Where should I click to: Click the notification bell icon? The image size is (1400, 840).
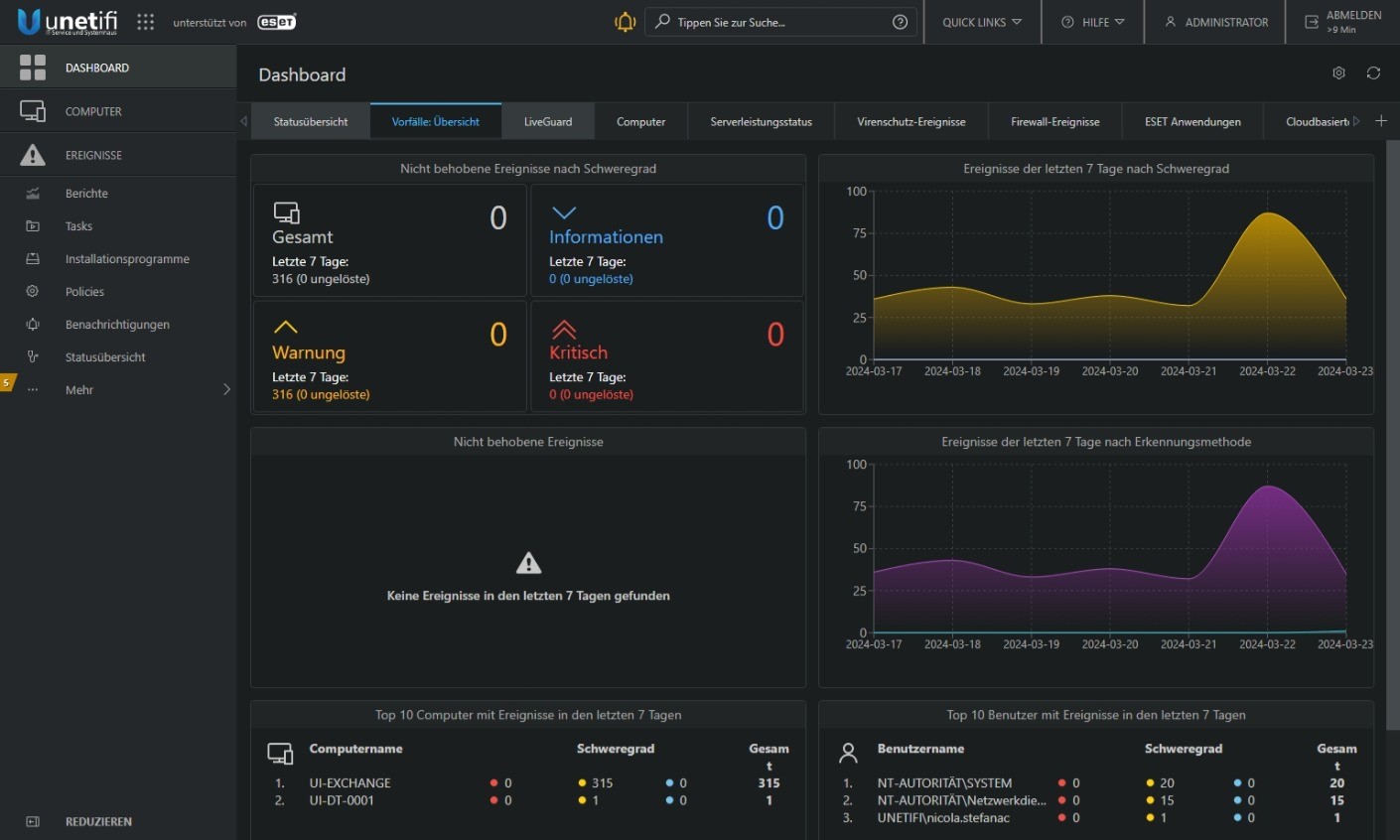[x=625, y=22]
